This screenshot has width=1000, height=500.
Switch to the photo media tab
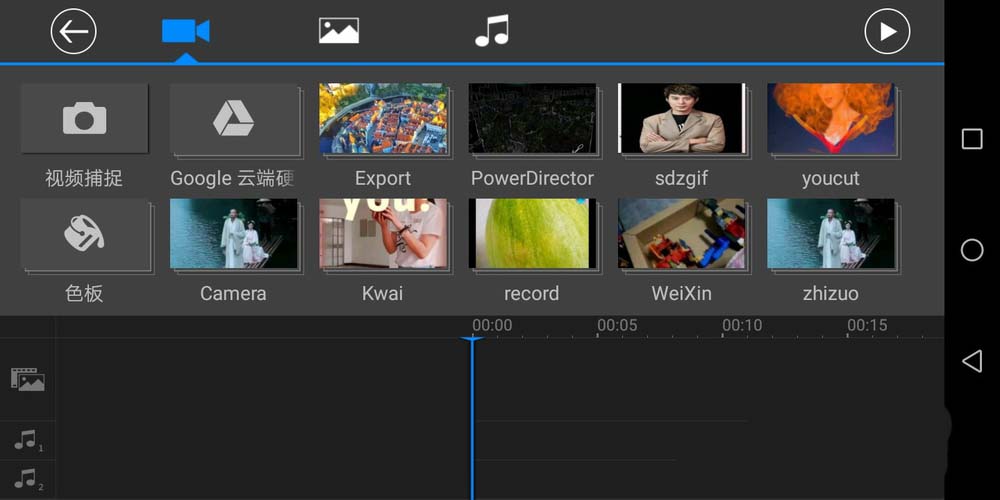339,32
